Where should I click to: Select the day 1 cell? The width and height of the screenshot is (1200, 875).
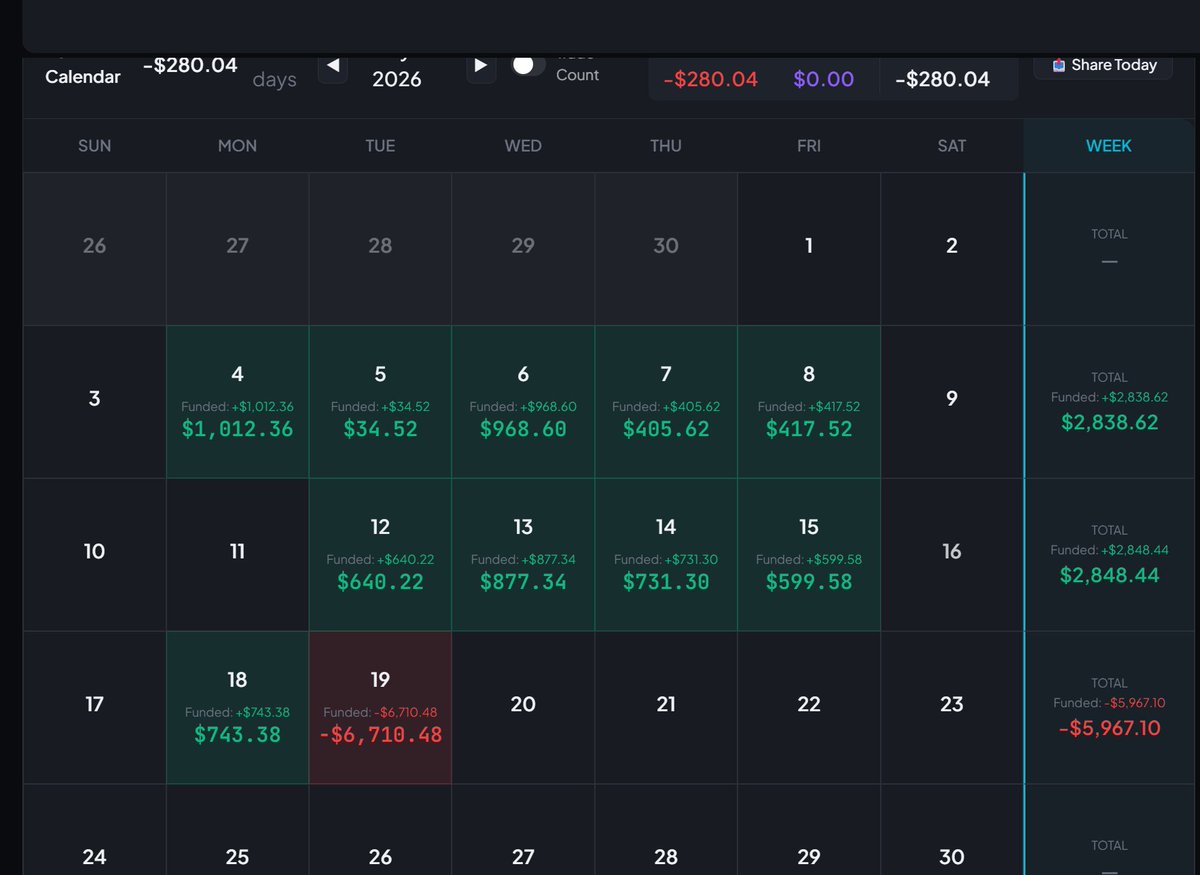[x=809, y=249]
